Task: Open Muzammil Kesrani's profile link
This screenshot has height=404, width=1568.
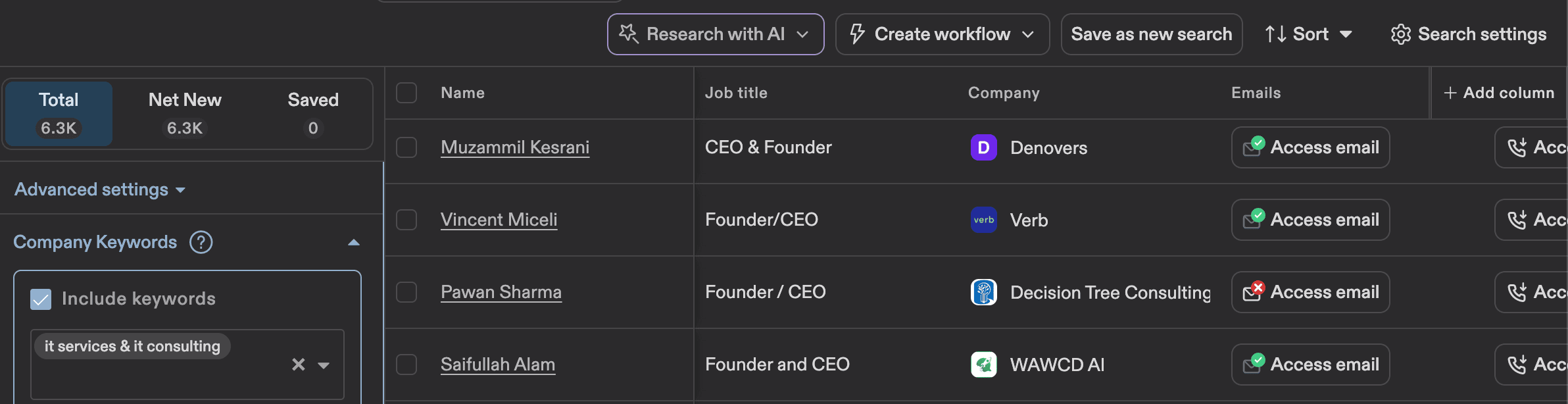Action: pyautogui.click(x=514, y=147)
